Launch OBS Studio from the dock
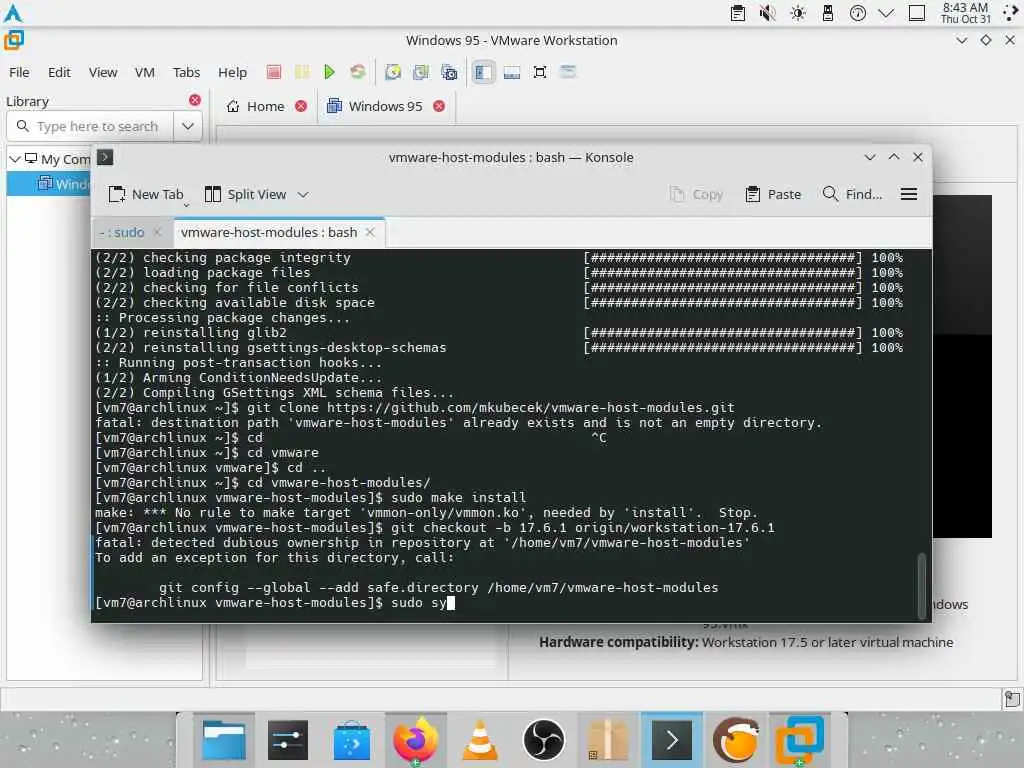This screenshot has width=1024, height=768. tap(544, 740)
